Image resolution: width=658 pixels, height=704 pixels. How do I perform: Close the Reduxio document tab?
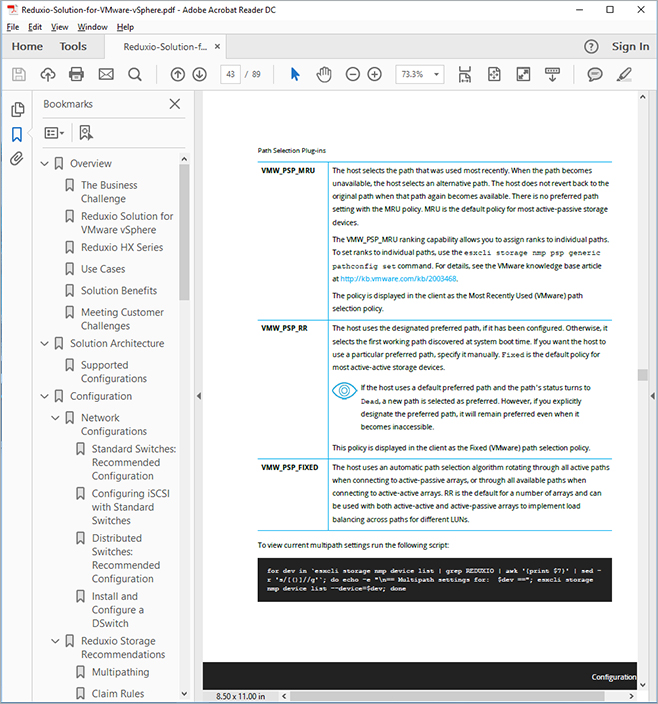(217, 46)
